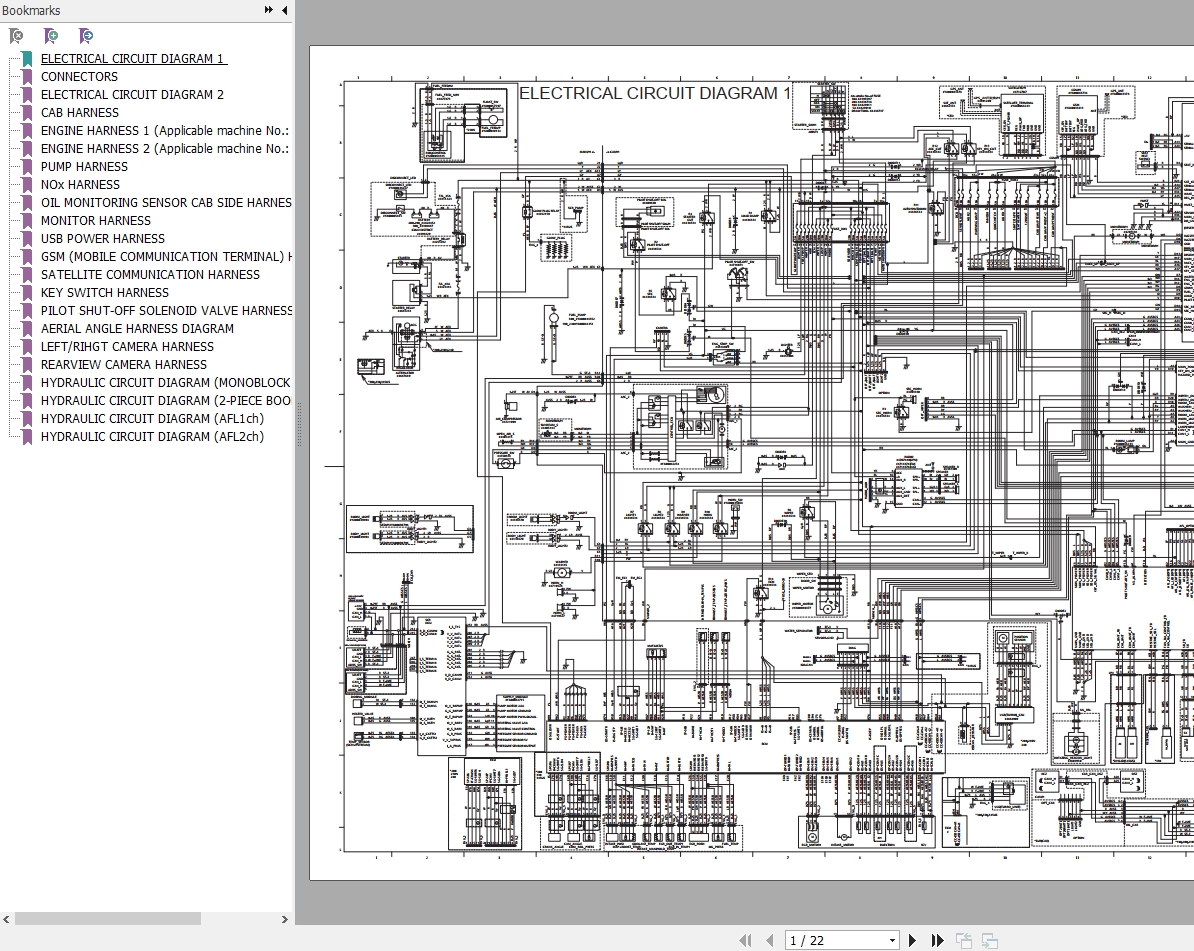Click the add new bookmark icon

click(51, 36)
